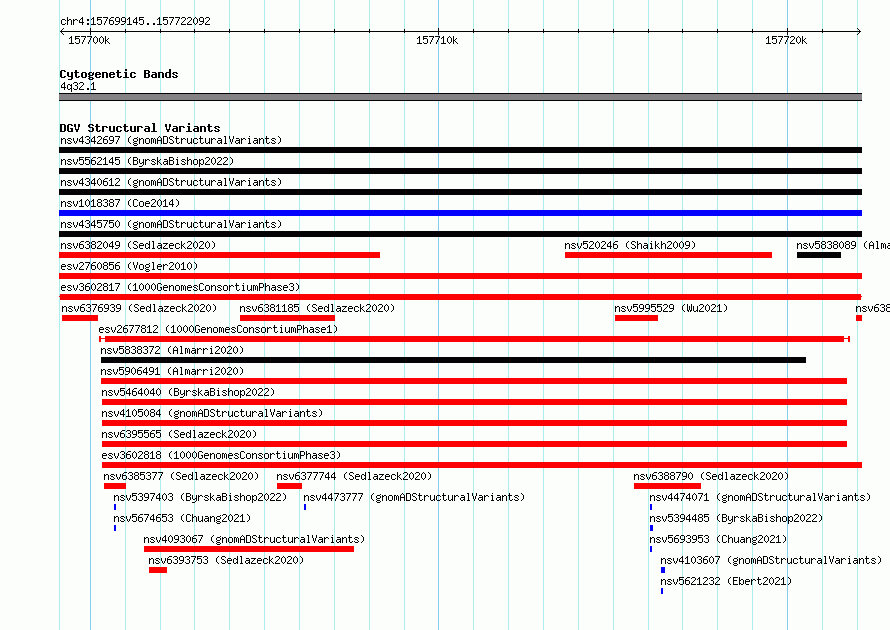Click the red bar under nsv6376939
The height and width of the screenshot is (630, 890).
80,318
